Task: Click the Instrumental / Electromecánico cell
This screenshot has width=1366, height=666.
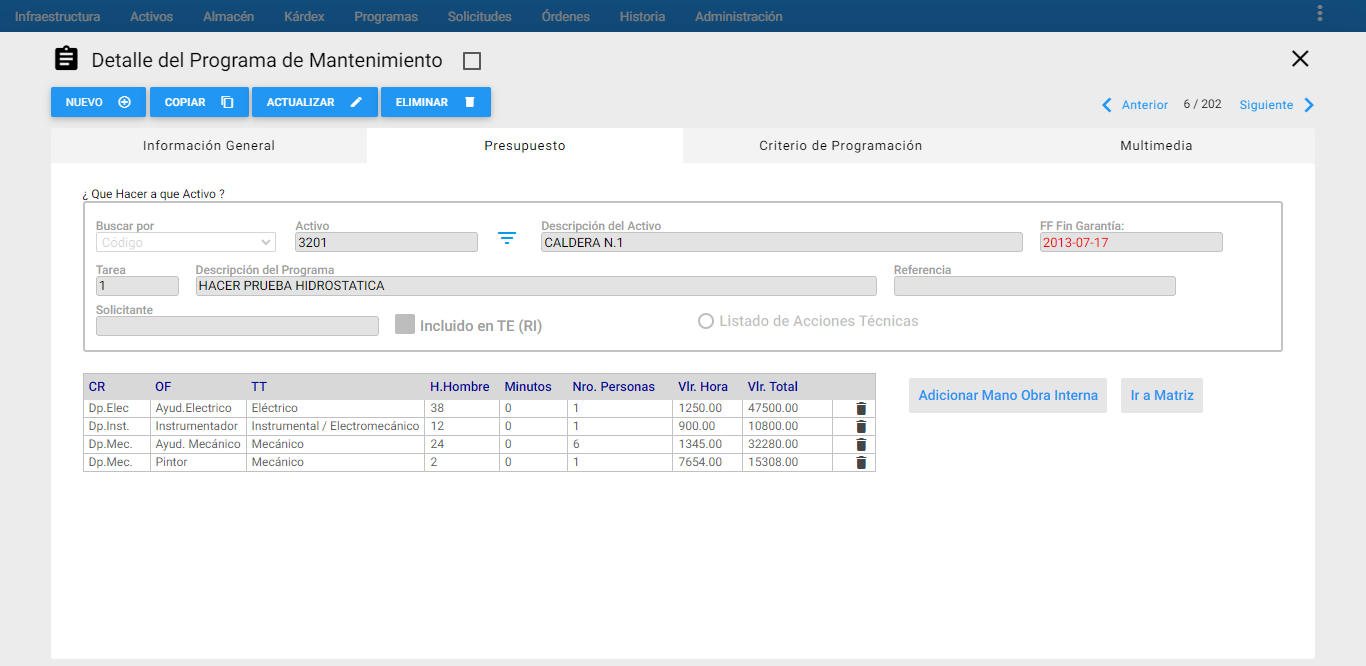Action: (336, 426)
